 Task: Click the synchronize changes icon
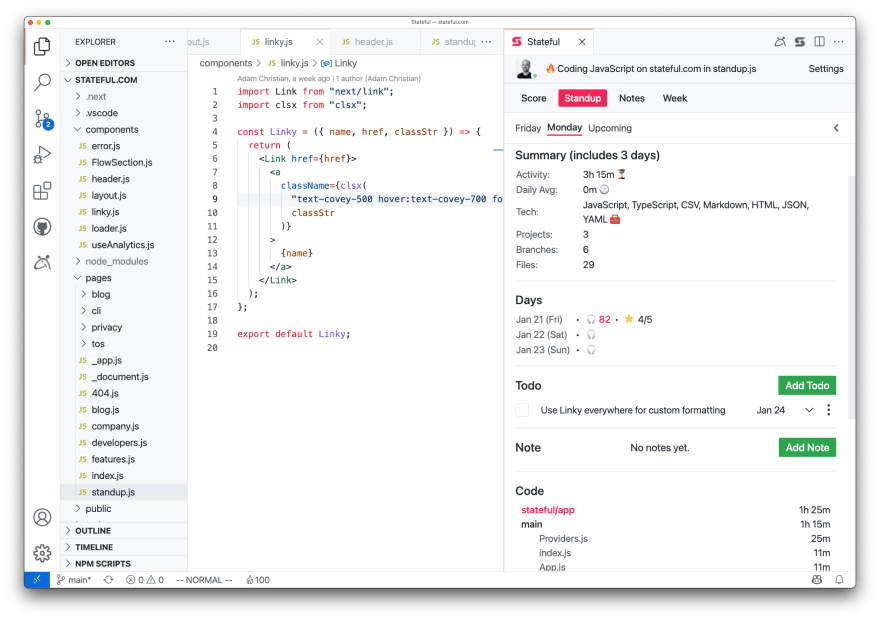point(108,580)
